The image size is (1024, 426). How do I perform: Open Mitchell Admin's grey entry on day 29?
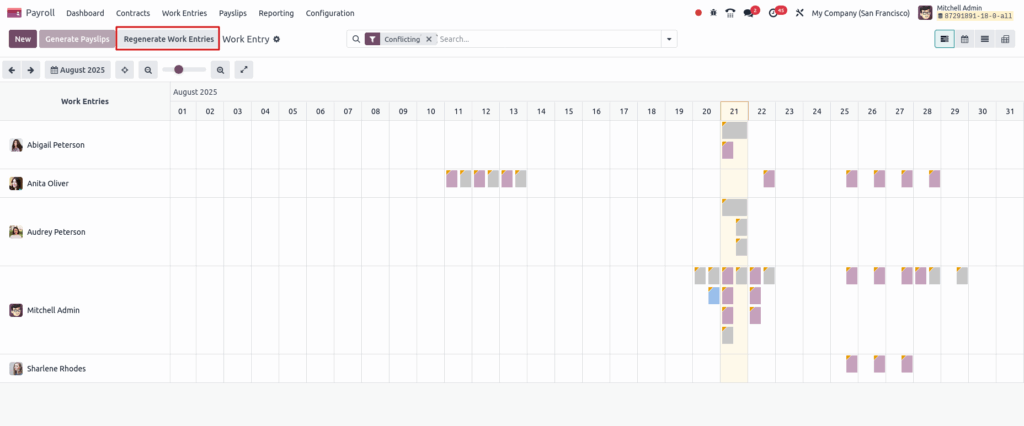click(962, 276)
